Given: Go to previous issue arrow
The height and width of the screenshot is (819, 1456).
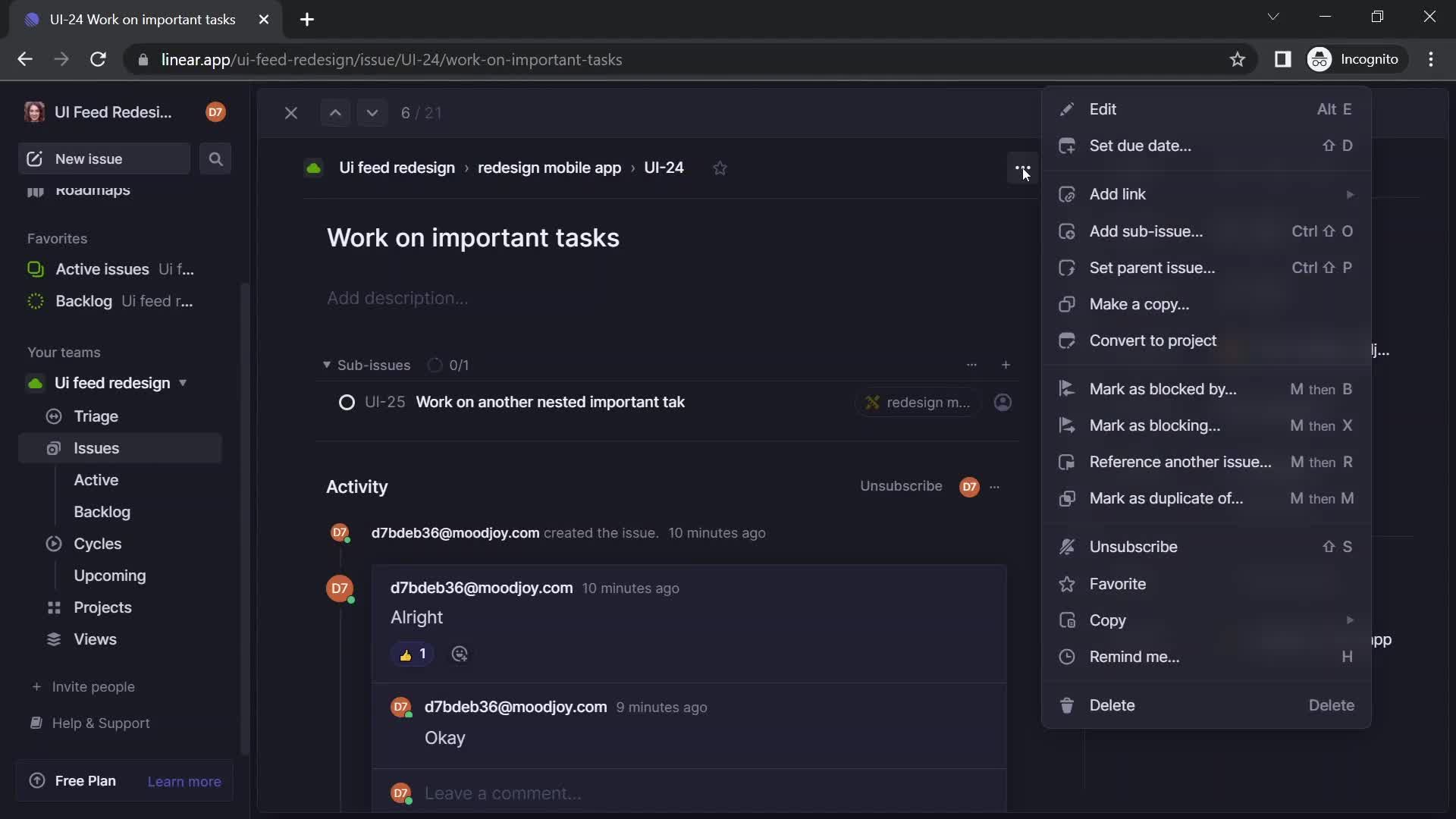Looking at the screenshot, I should 335,113.
